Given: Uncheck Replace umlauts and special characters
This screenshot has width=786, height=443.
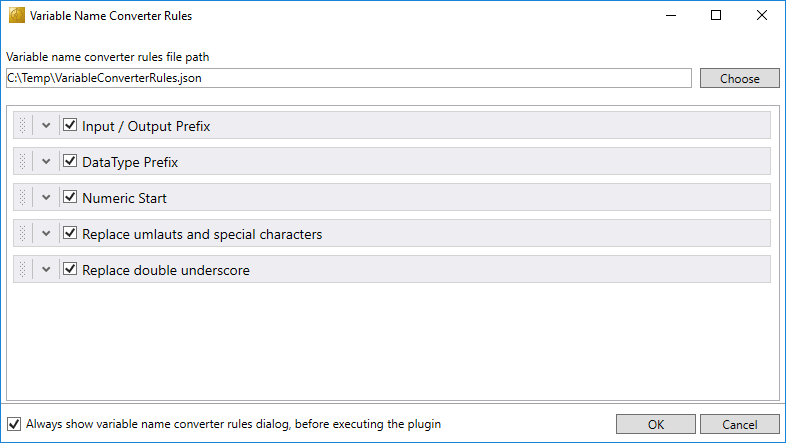Looking at the screenshot, I should tap(70, 233).
